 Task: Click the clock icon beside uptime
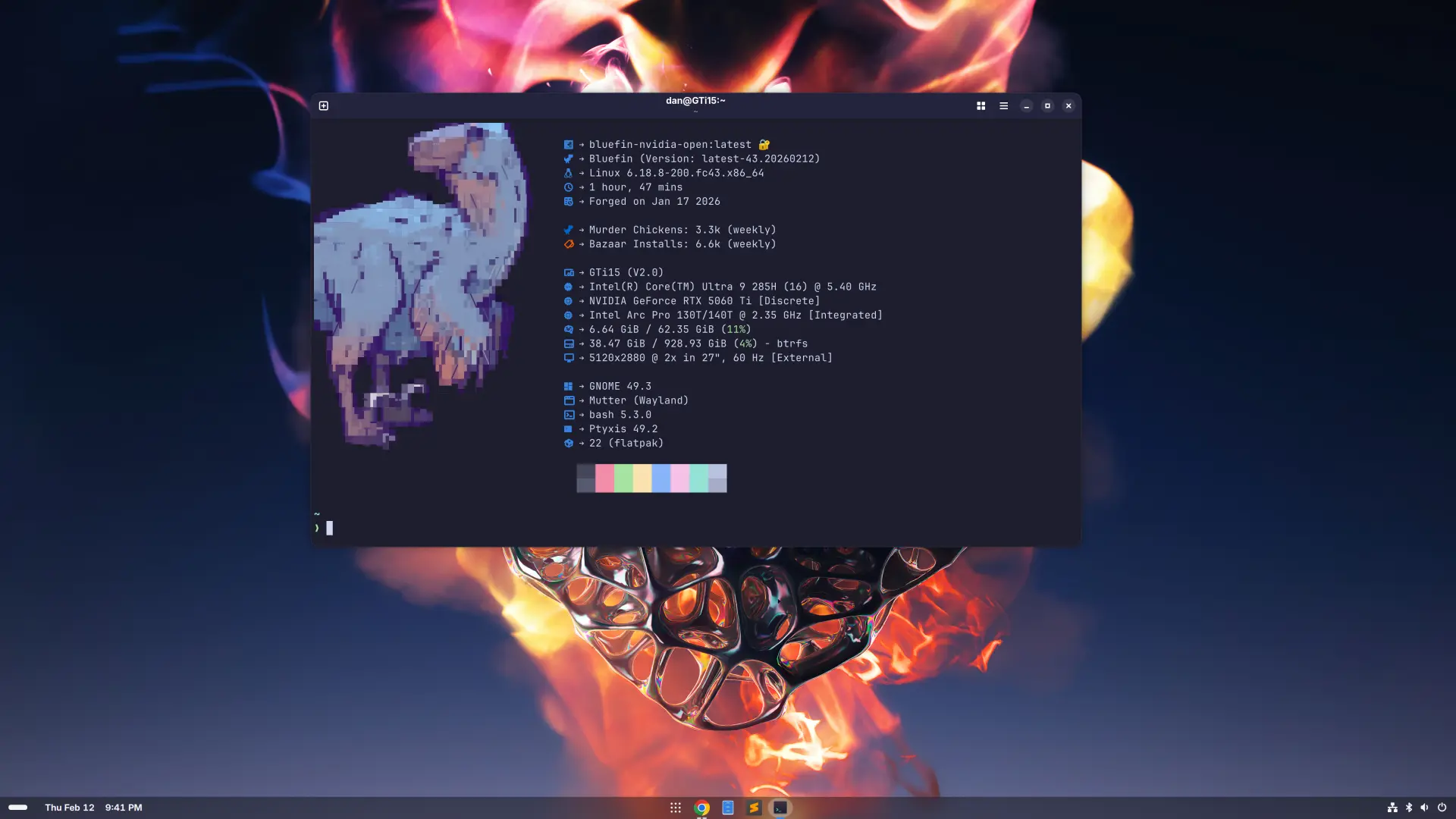coord(569,187)
